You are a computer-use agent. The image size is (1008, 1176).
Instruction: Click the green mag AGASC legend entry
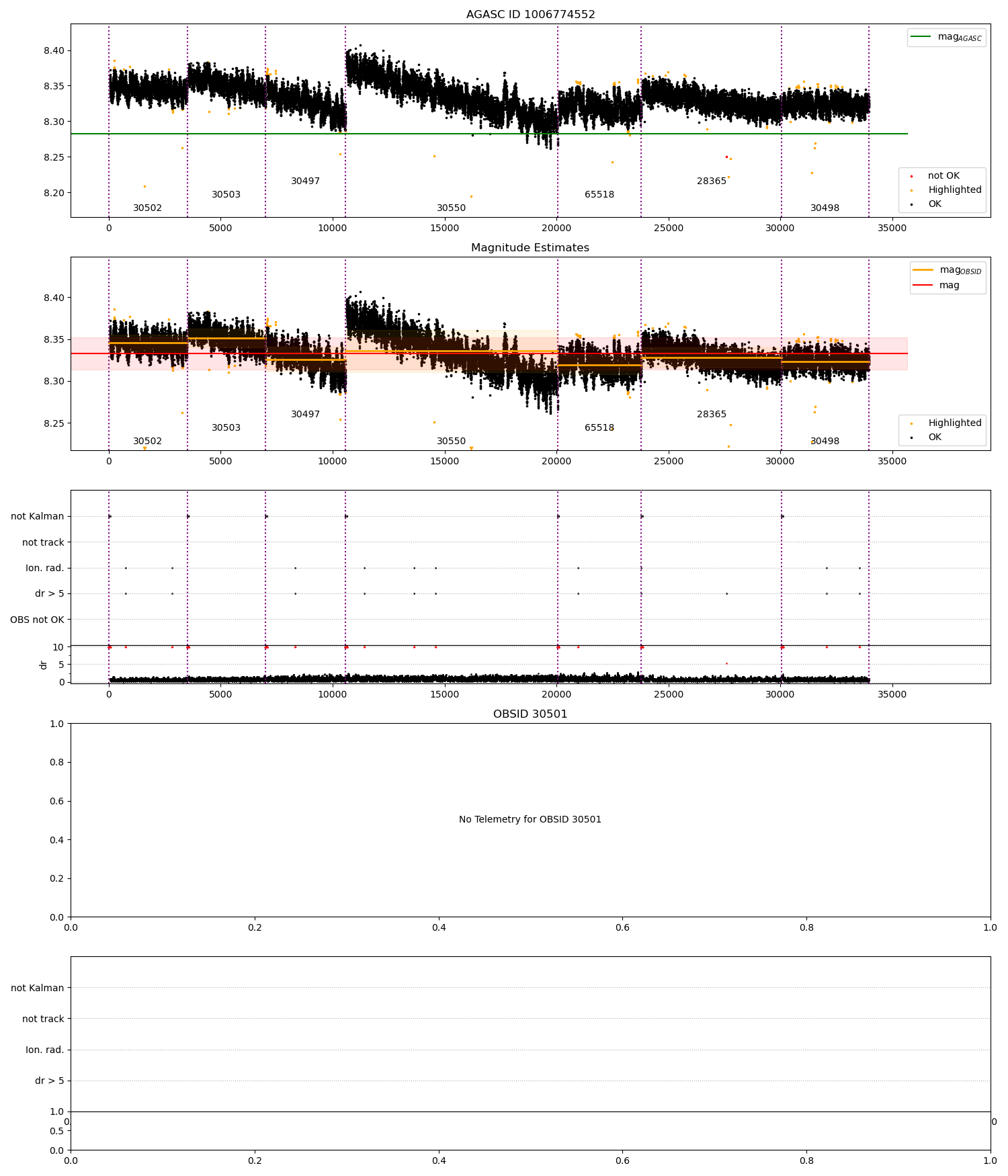tap(947, 37)
